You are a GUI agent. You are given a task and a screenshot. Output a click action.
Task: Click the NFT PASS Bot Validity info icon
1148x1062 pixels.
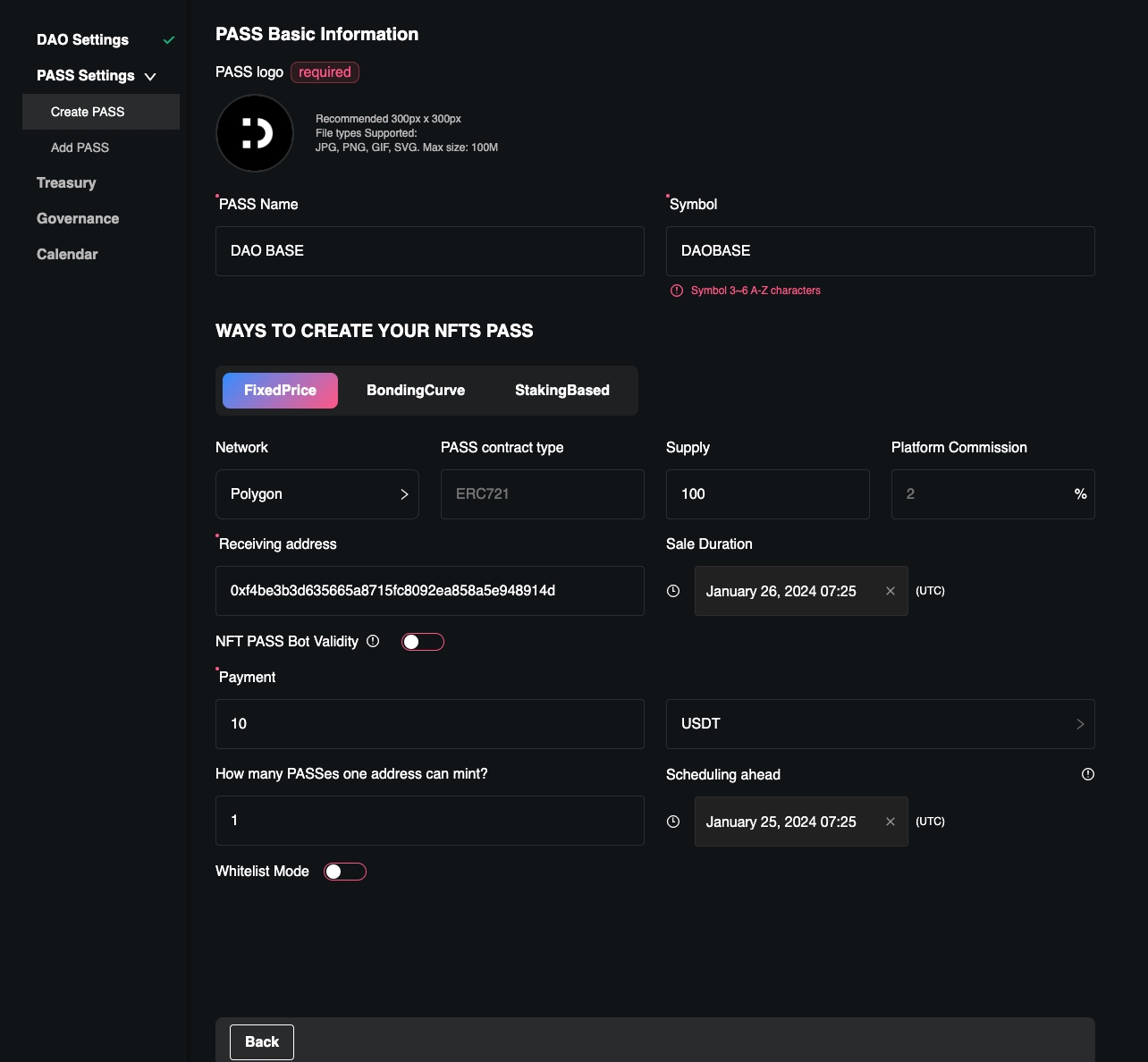coord(373,641)
